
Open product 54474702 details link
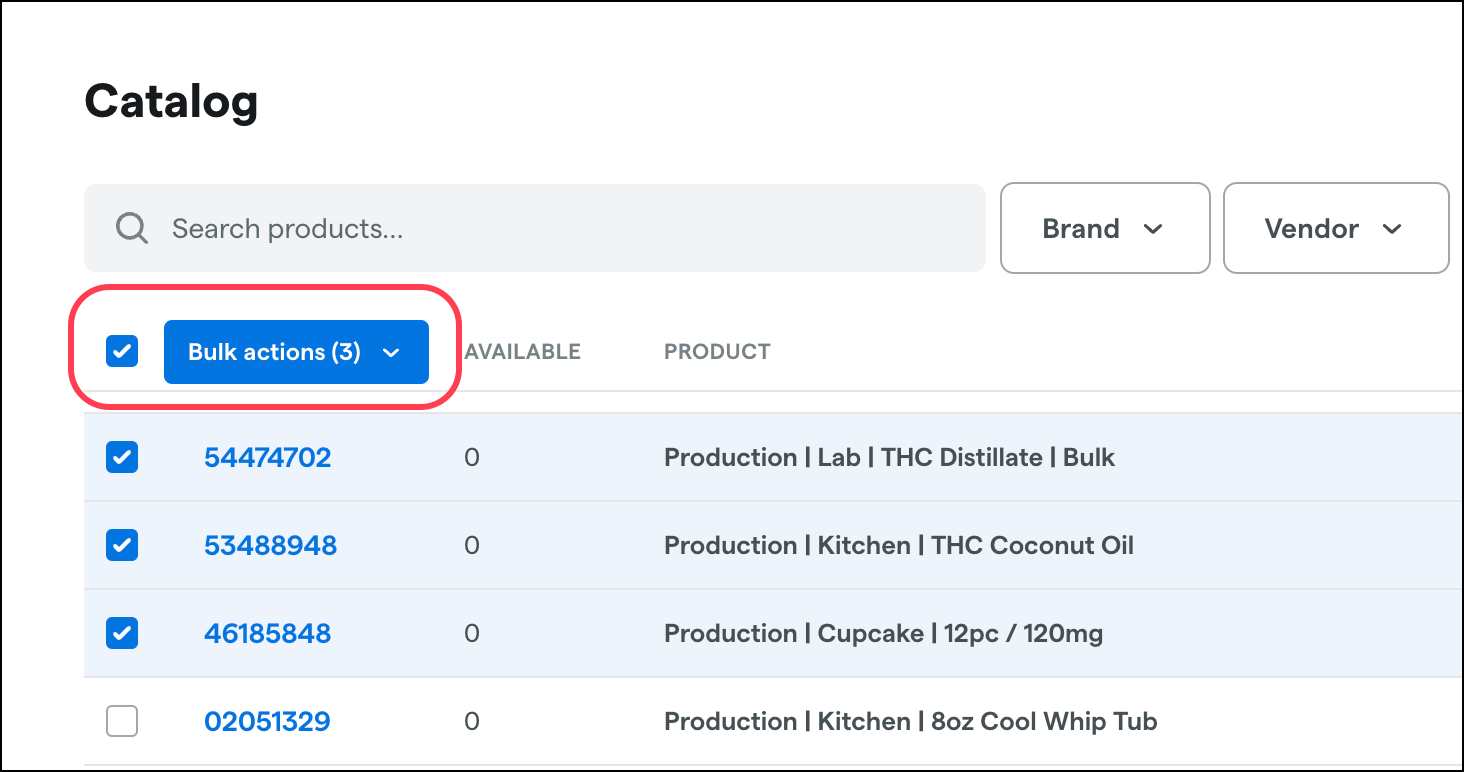click(x=267, y=457)
